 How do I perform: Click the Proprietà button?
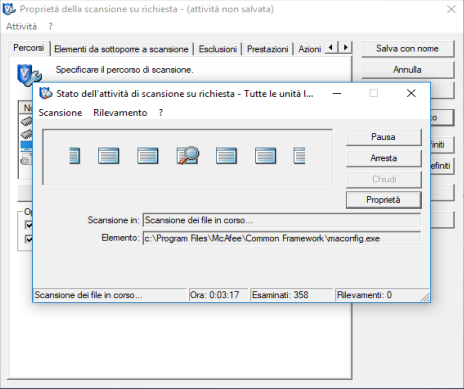click(x=384, y=200)
